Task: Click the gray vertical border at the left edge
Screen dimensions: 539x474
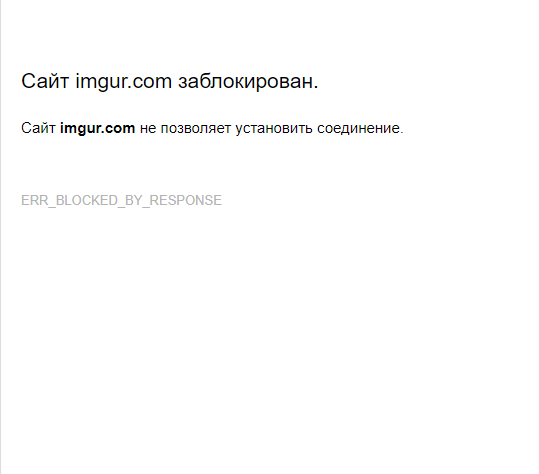Action: (x=0, y=237)
